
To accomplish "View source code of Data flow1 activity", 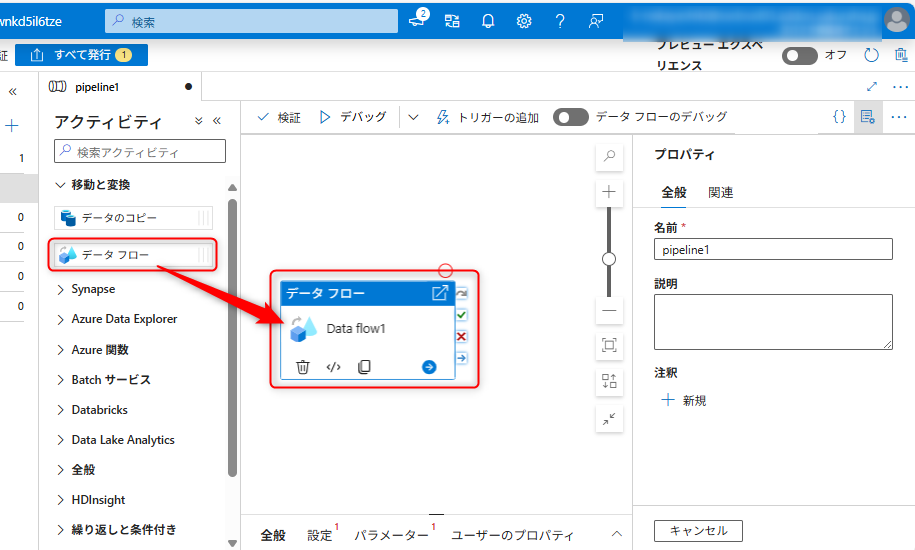I will (333, 367).
